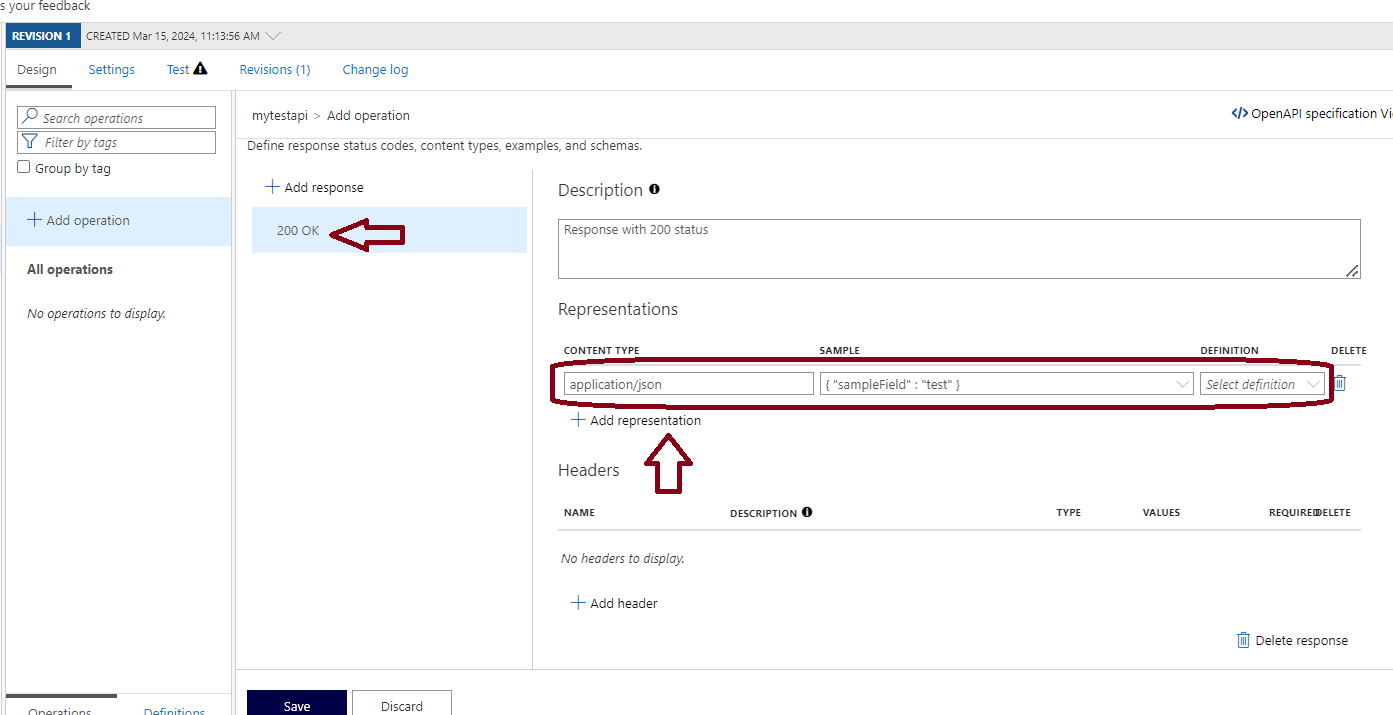
Task: Open the Select definition dropdown
Action: 1262,384
